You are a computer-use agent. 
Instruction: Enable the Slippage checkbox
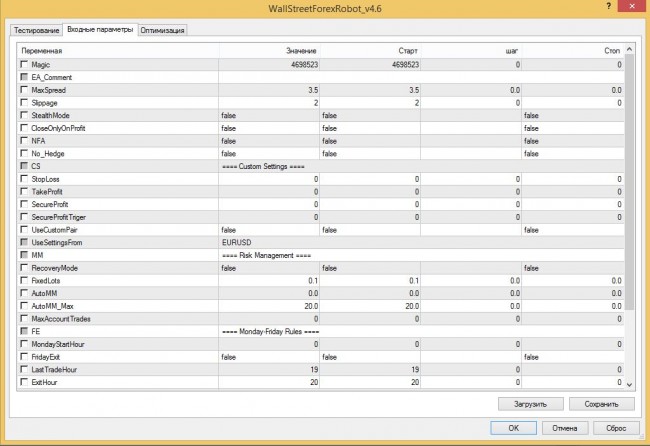(x=24, y=102)
